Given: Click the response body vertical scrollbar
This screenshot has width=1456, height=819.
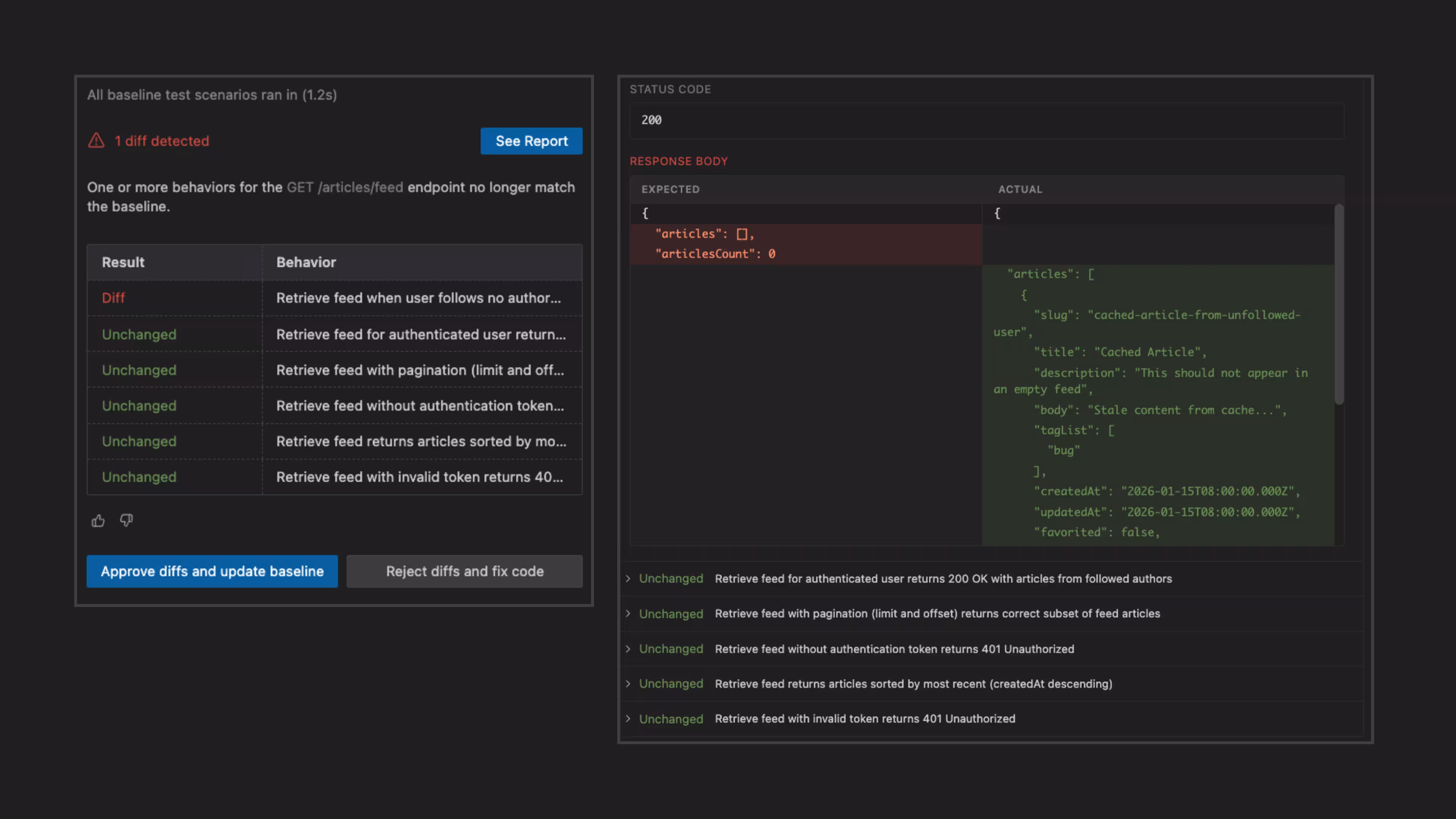Looking at the screenshot, I should tap(1338, 304).
